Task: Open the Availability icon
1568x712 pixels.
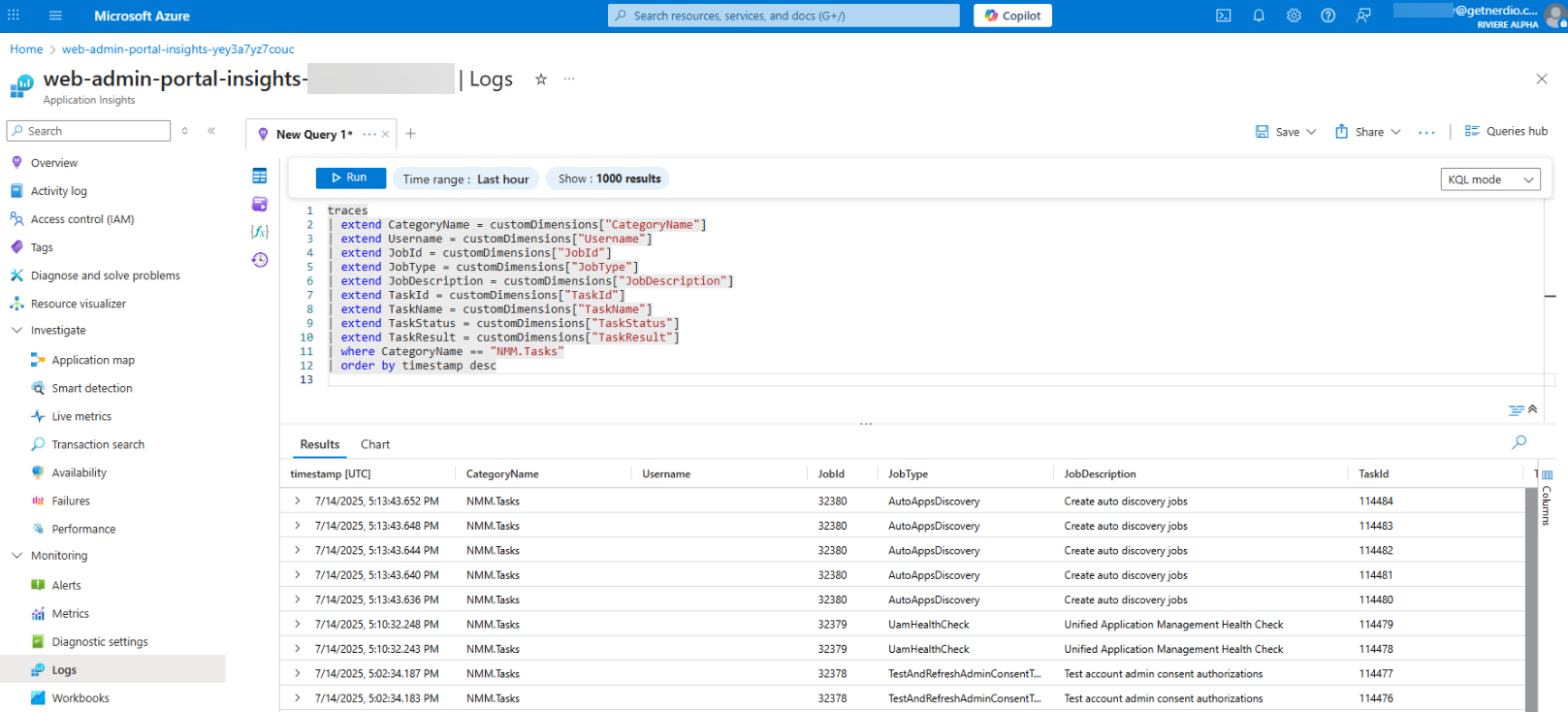Action: pos(38,472)
